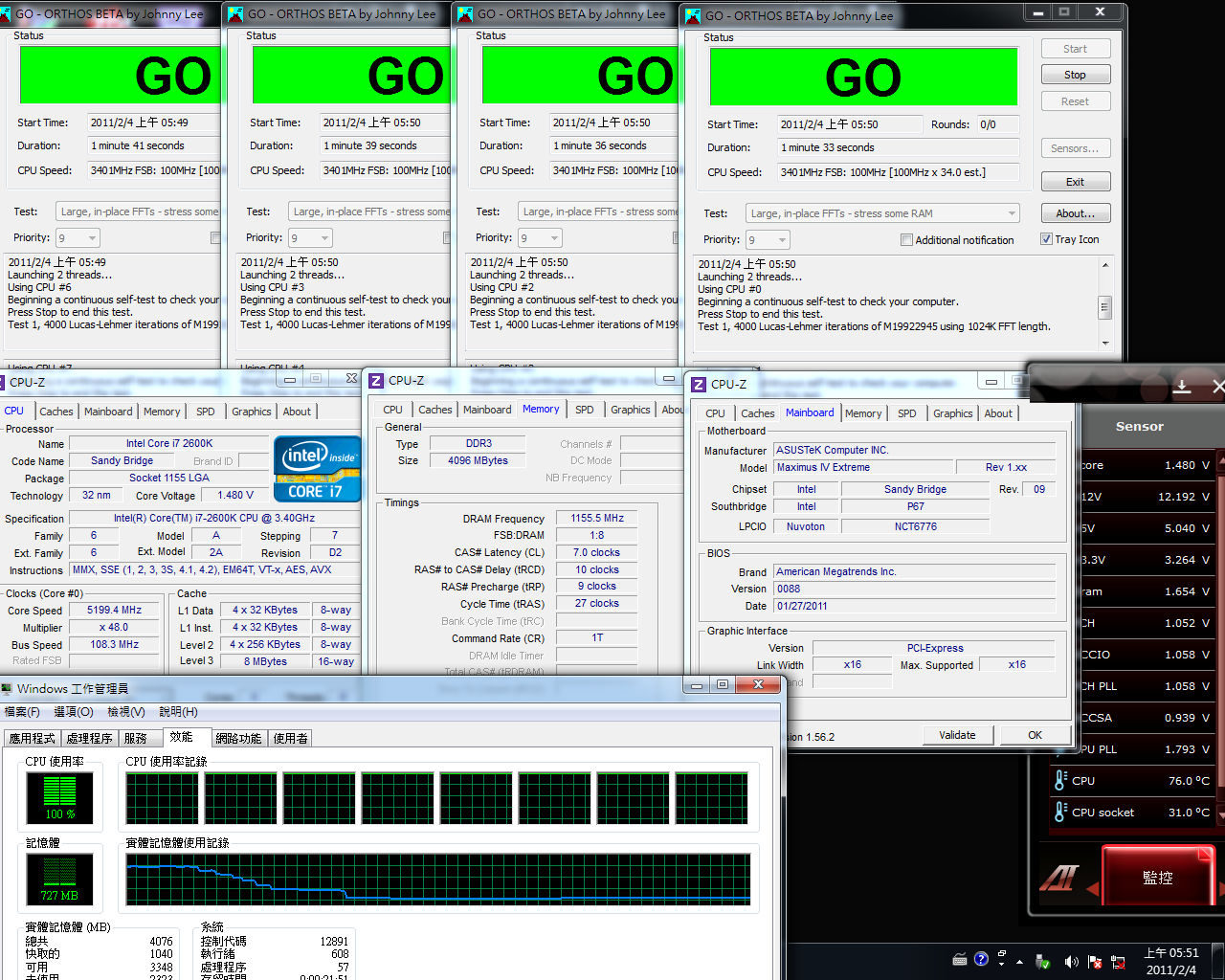Viewport: 1225px width, 980px height.
Task: Click the ORTHOS title icon of the front 33-seconds window
Action: click(693, 15)
